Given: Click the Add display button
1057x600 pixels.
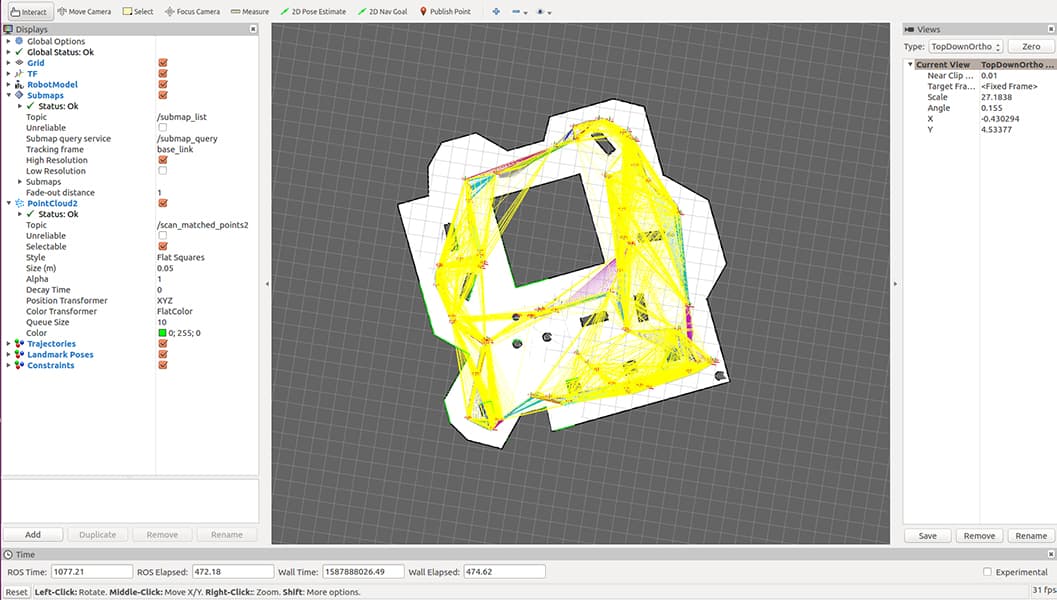Looking at the screenshot, I should click(x=33, y=535).
